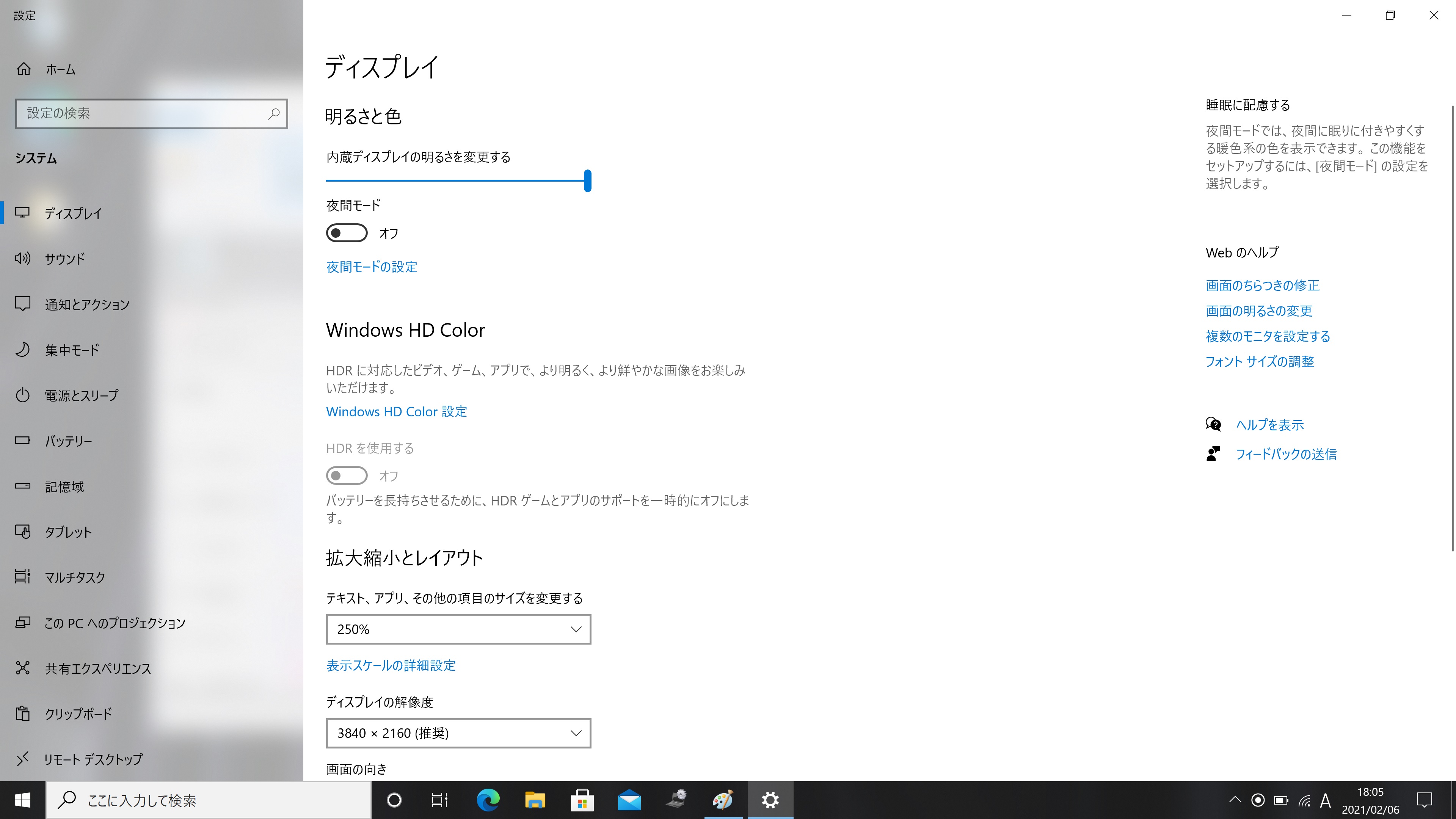The width and height of the screenshot is (1456, 819).
Task: Click the battery tray icon
Action: [1281, 800]
